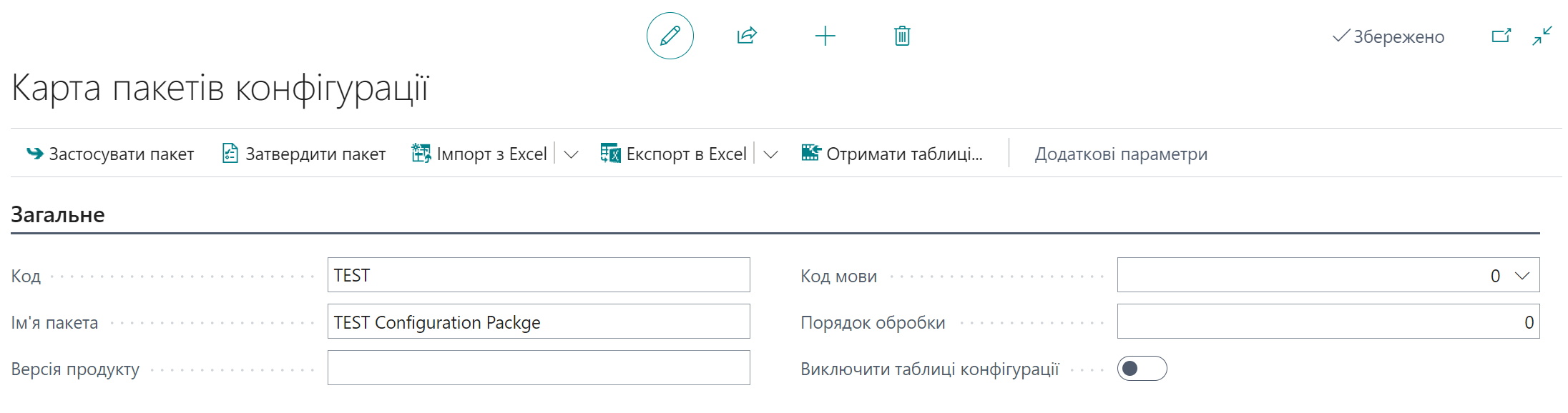This screenshot has width=1568, height=413.
Task: Click the Збережено status indicator
Action: click(1388, 36)
